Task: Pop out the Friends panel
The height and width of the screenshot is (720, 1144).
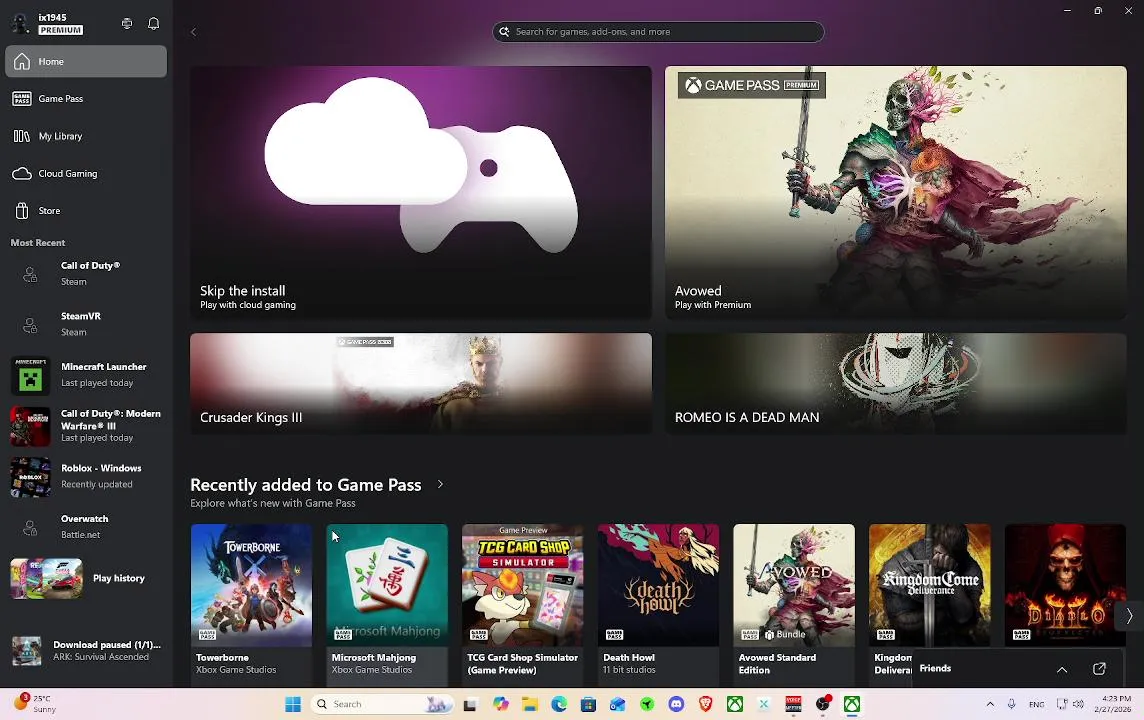Action: click(x=1099, y=669)
